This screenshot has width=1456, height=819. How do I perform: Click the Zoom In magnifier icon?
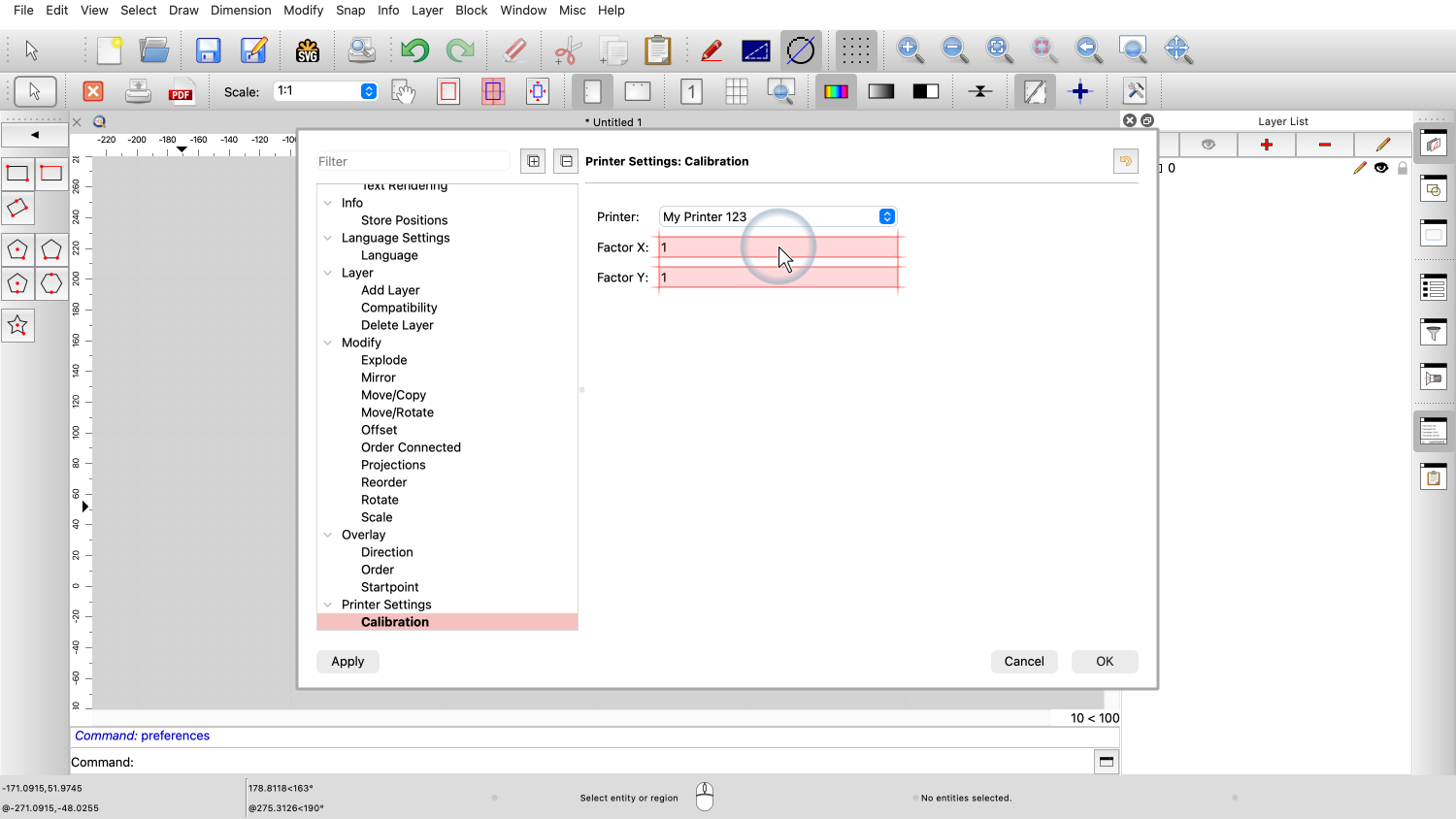point(910,49)
